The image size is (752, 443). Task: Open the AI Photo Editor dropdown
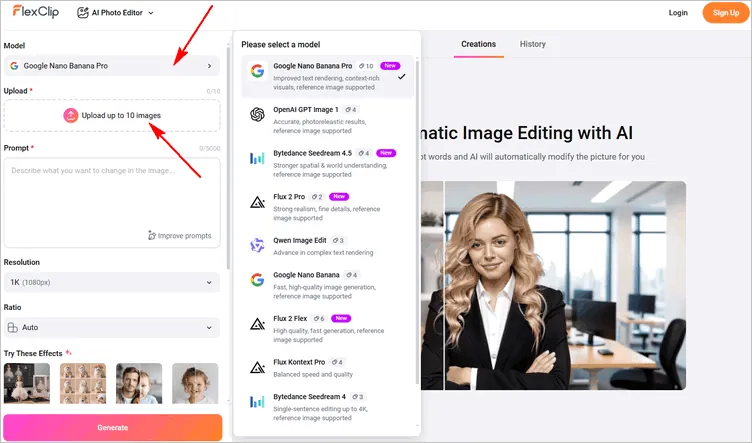click(116, 13)
